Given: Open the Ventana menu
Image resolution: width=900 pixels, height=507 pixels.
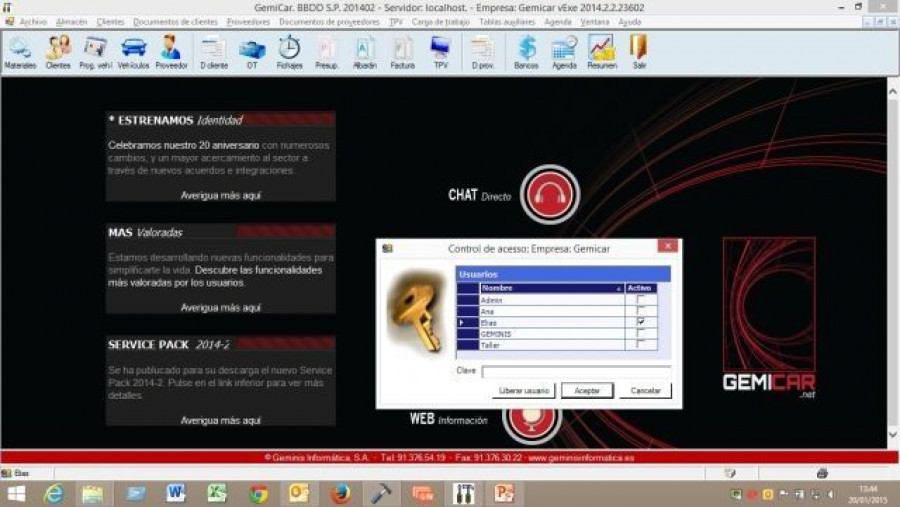Looking at the screenshot, I should point(595,22).
